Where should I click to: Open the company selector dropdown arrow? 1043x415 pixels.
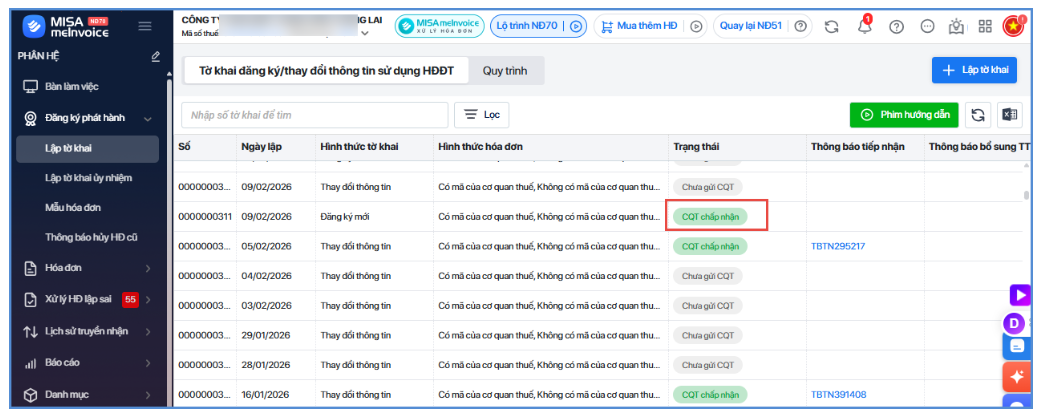[365, 34]
